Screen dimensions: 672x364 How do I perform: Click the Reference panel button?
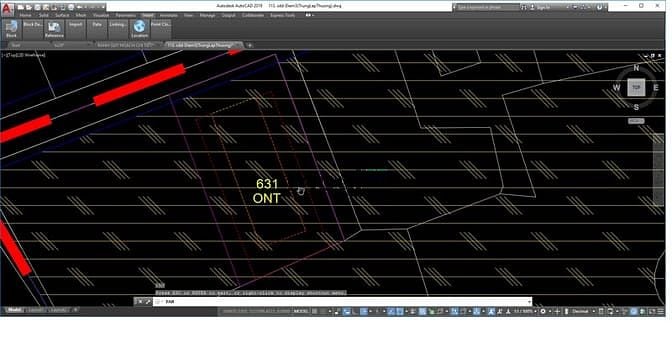click(54, 29)
